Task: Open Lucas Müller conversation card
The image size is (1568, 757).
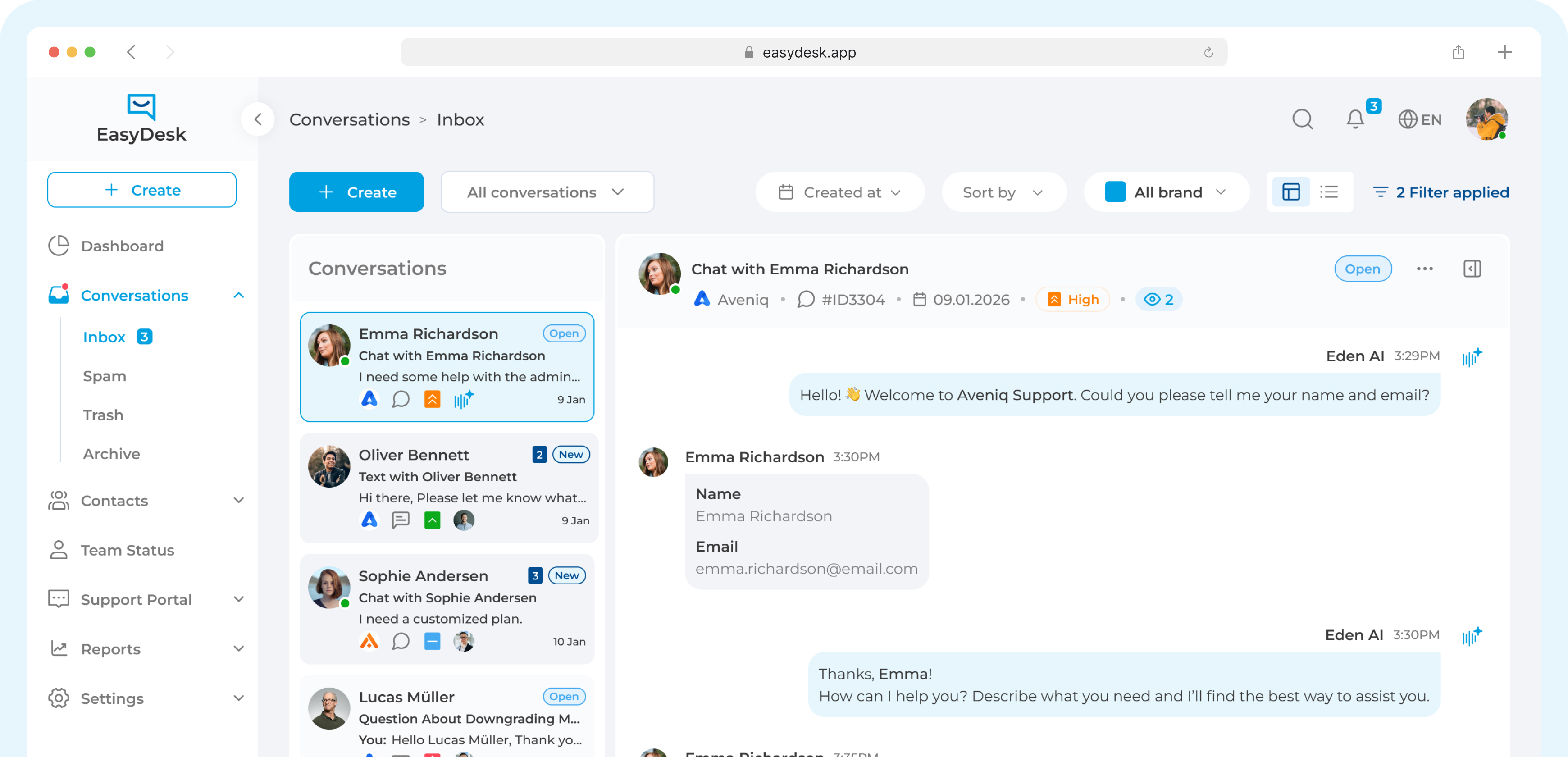Action: coord(447,716)
